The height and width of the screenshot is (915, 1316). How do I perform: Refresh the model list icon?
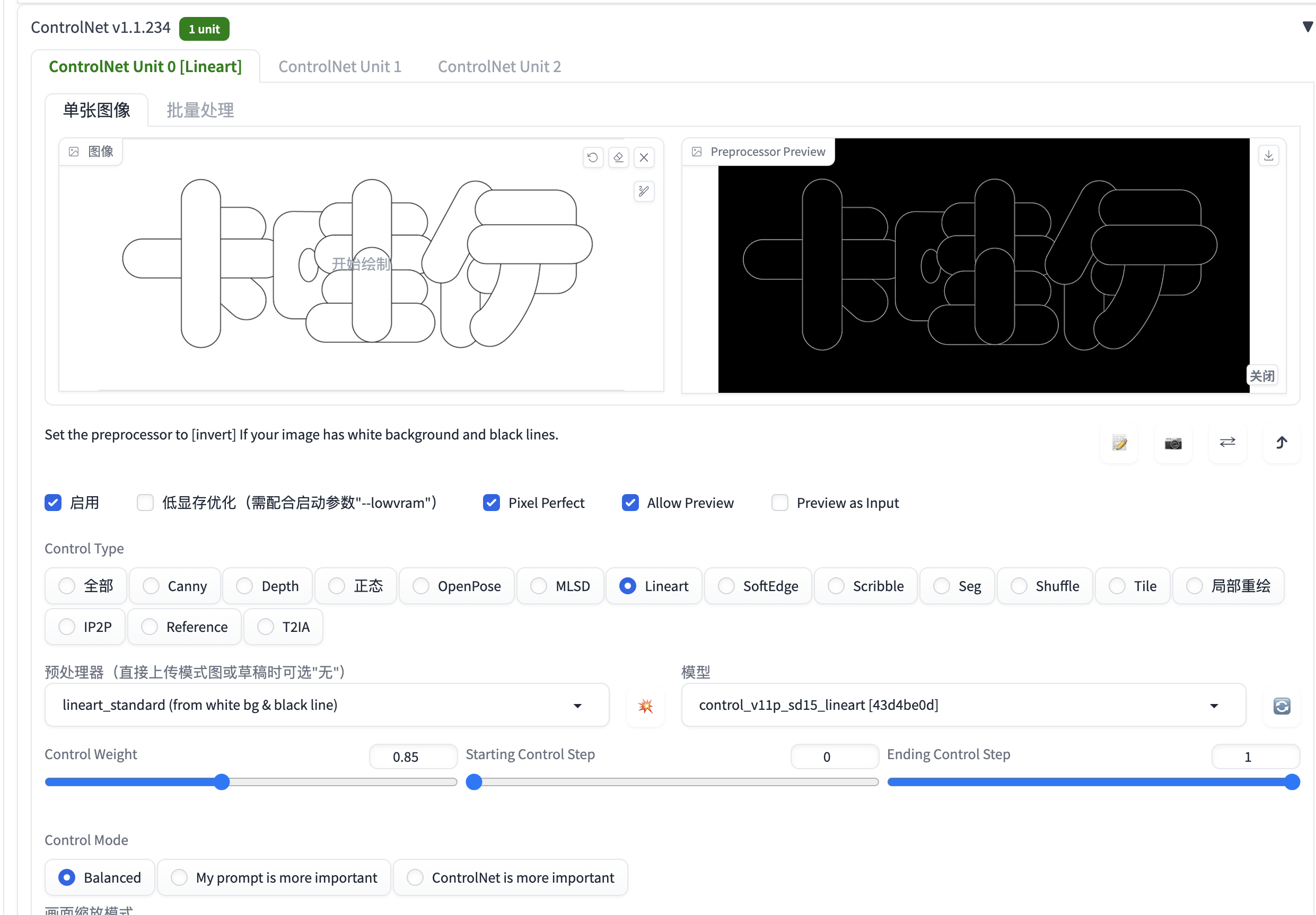1282,705
